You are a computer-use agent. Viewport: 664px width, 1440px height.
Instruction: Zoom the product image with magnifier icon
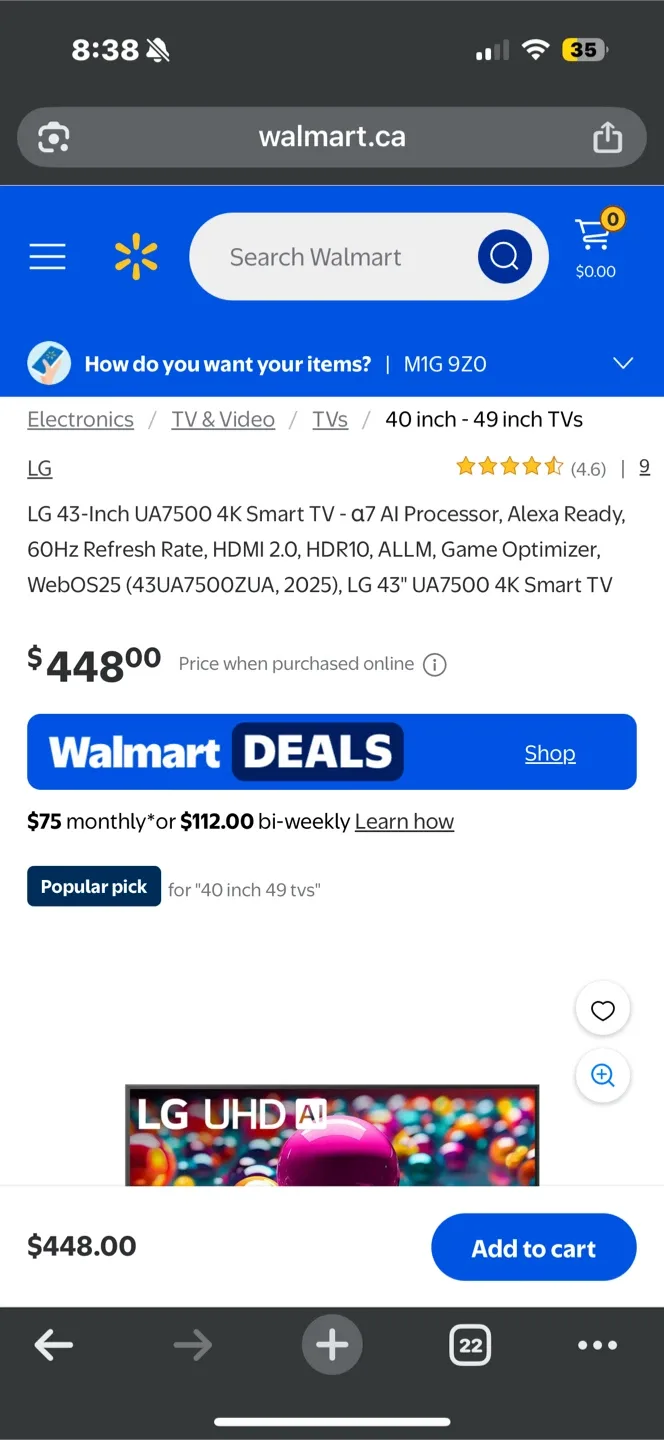coord(603,1075)
